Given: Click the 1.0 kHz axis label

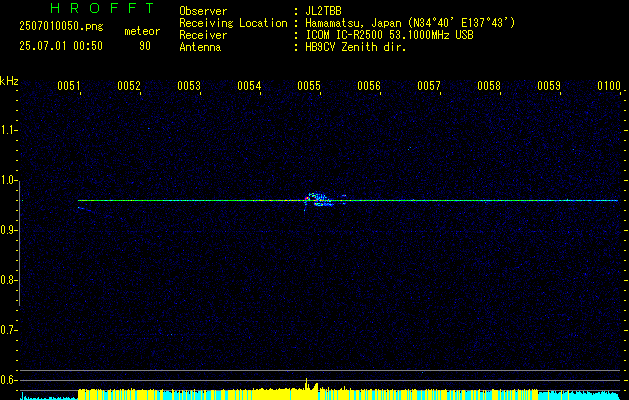Looking at the screenshot, I should (9, 181).
